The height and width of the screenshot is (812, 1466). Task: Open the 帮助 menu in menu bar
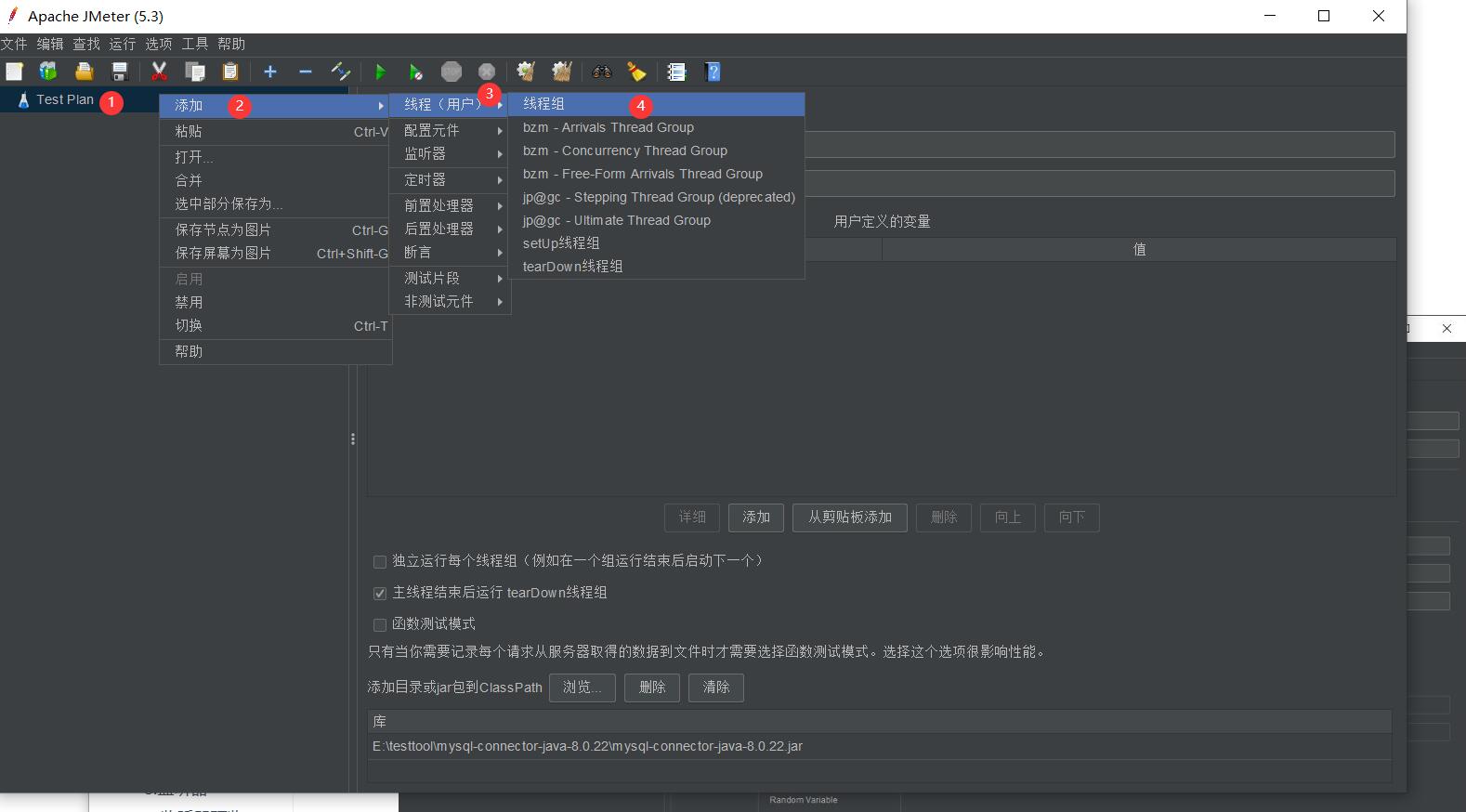[231, 44]
